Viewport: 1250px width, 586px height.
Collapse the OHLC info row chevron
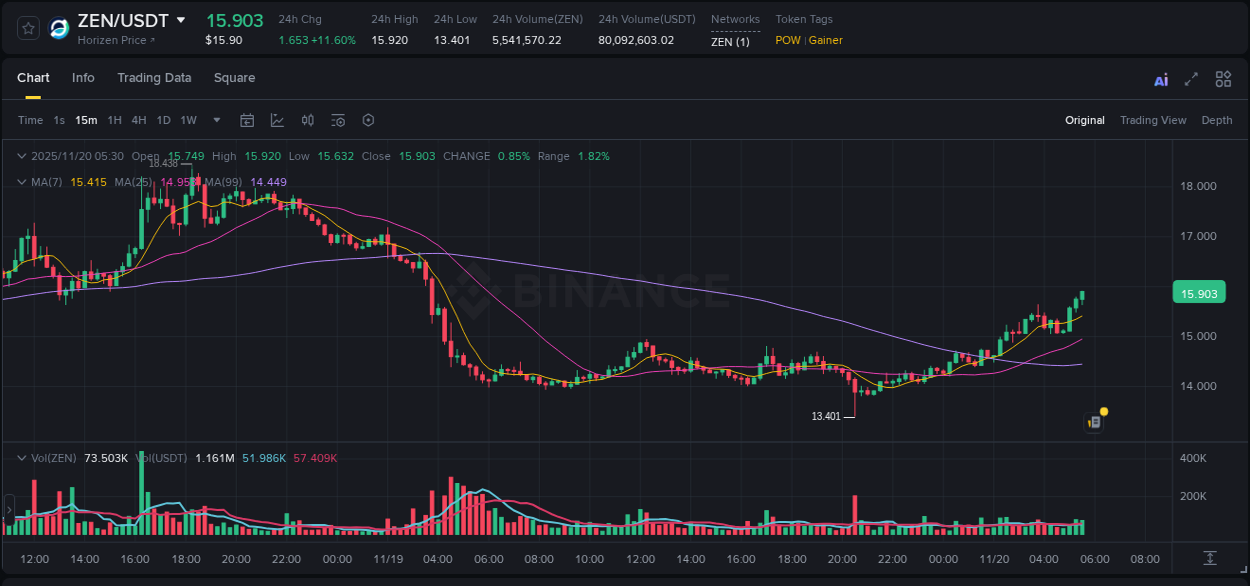tap(21, 156)
